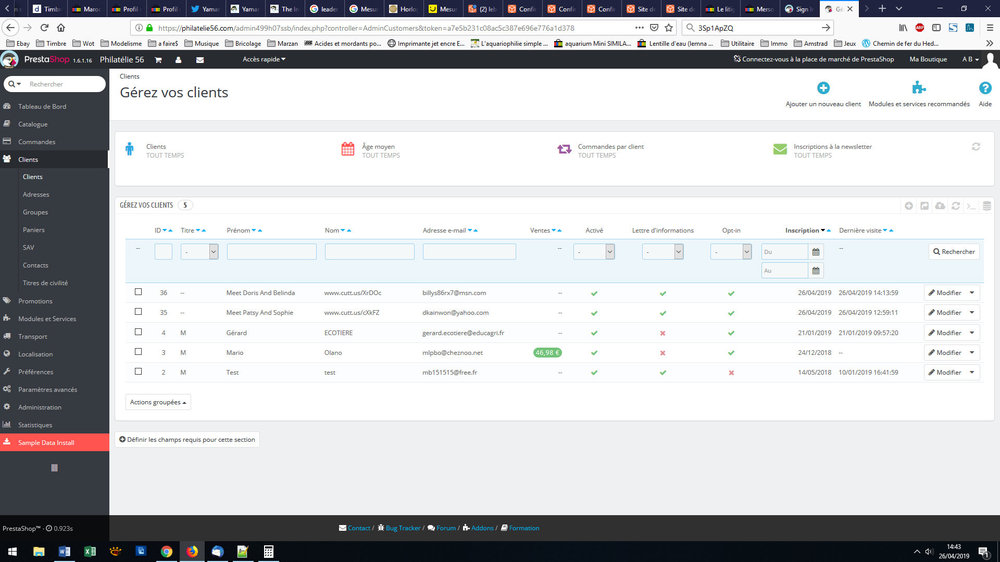Open Opt-in filter dropdown
Screen dimensions: 1000x562
(731, 252)
